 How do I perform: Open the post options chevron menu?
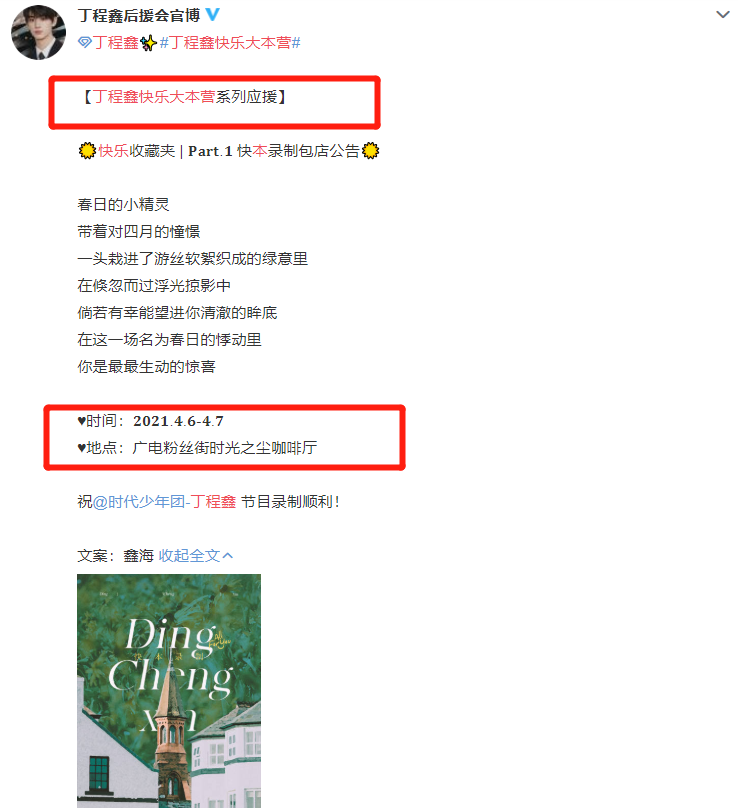(x=723, y=14)
